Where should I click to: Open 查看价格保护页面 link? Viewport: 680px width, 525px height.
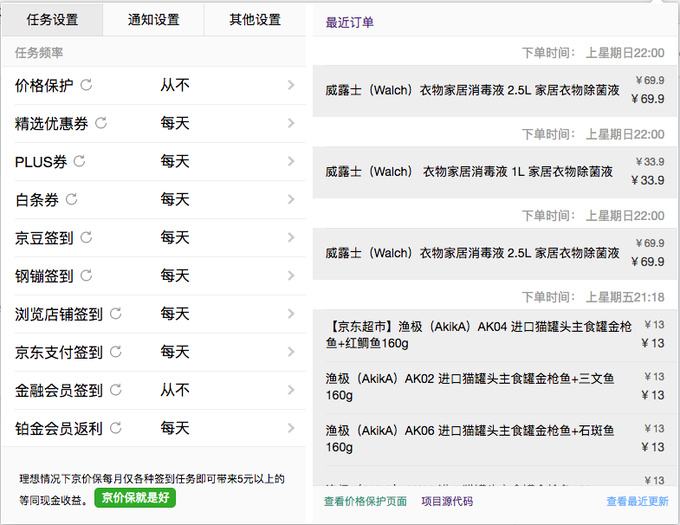point(366,502)
